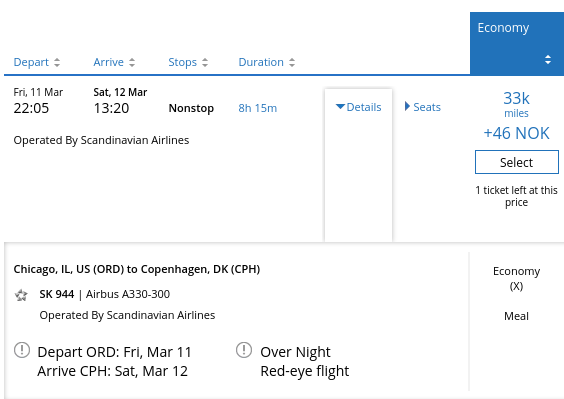Click the Details down-triangle icon
The width and height of the screenshot is (564, 399).
(340, 106)
